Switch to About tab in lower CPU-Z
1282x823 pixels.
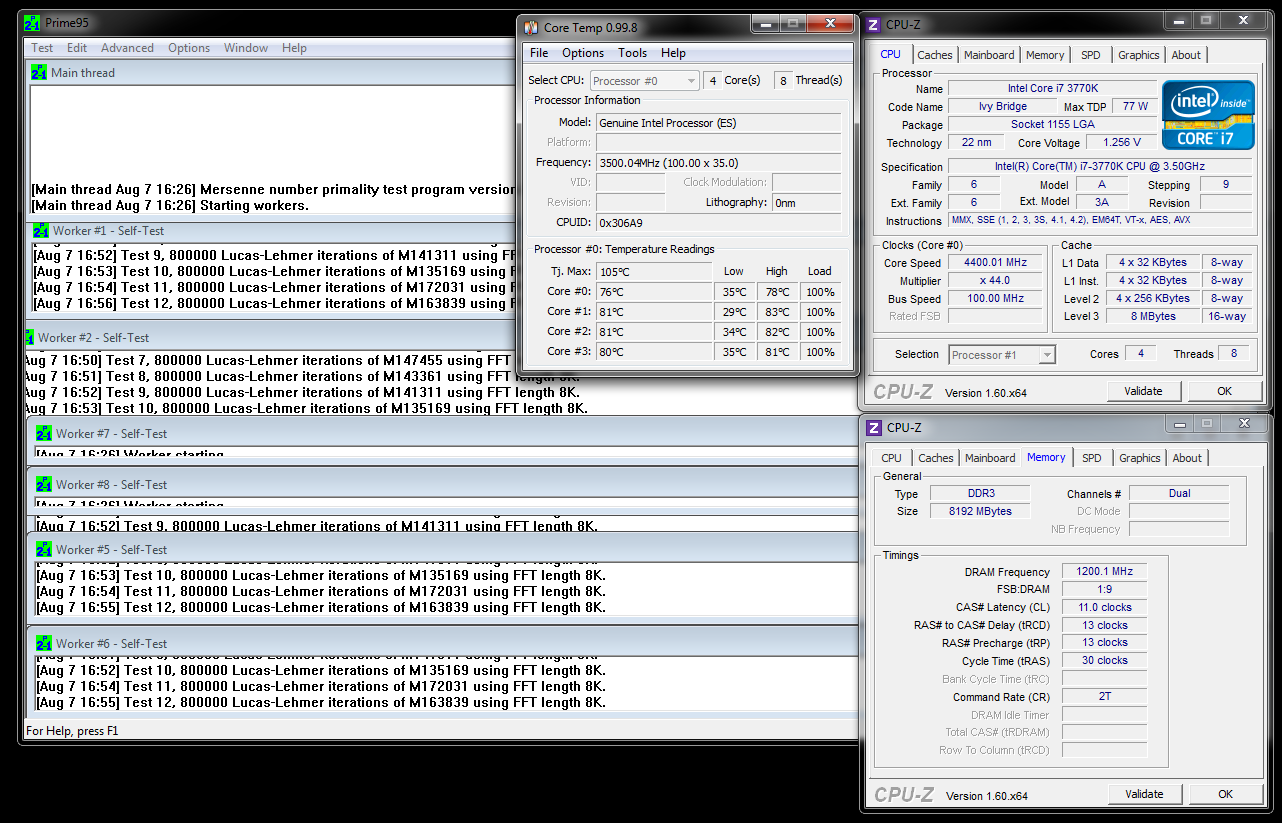[x=1187, y=458]
